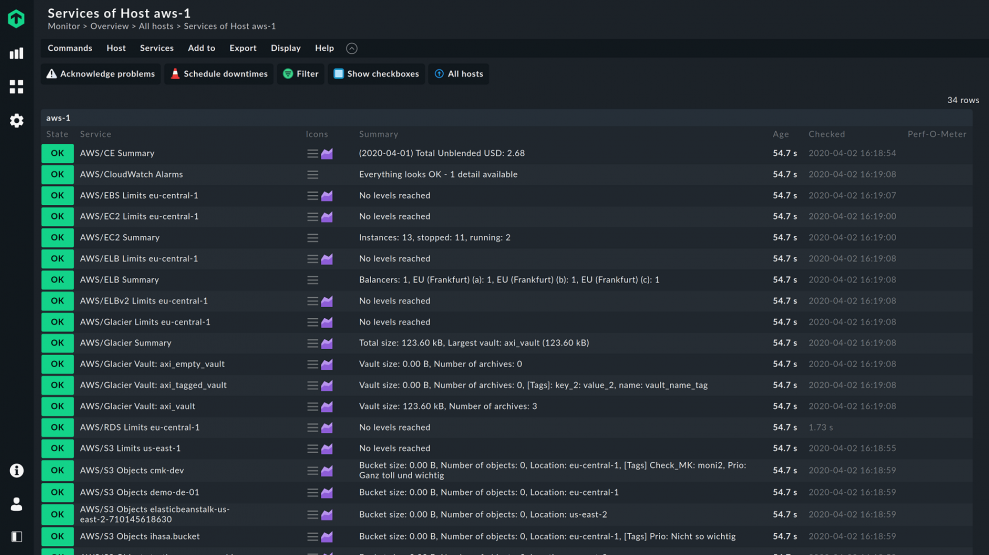The image size is (989, 555).
Task: Open graph icon for AWS/ELBv2 Limits eu-central-1
Action: pos(327,301)
